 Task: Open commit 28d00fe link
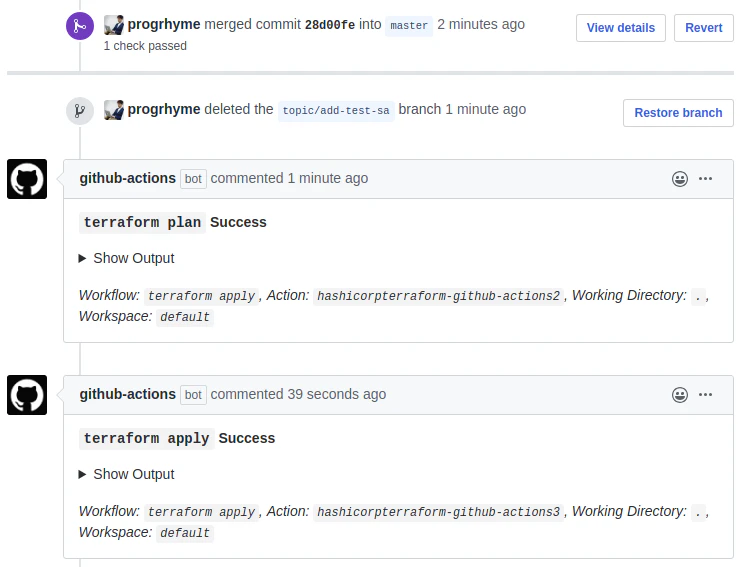(330, 25)
